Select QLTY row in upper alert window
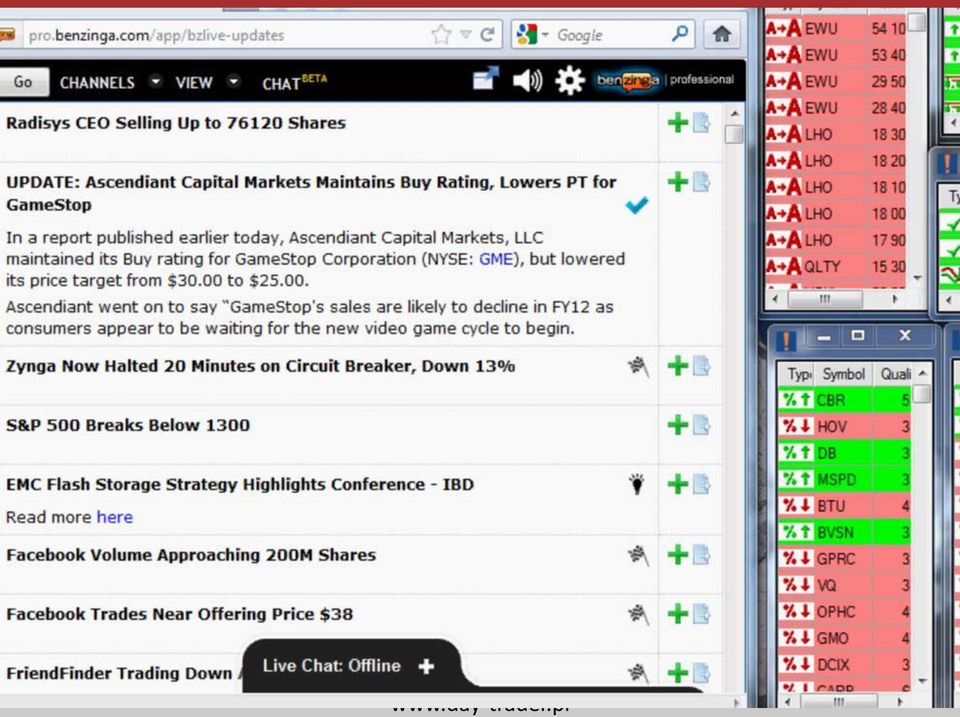The height and width of the screenshot is (717, 960). (835, 266)
